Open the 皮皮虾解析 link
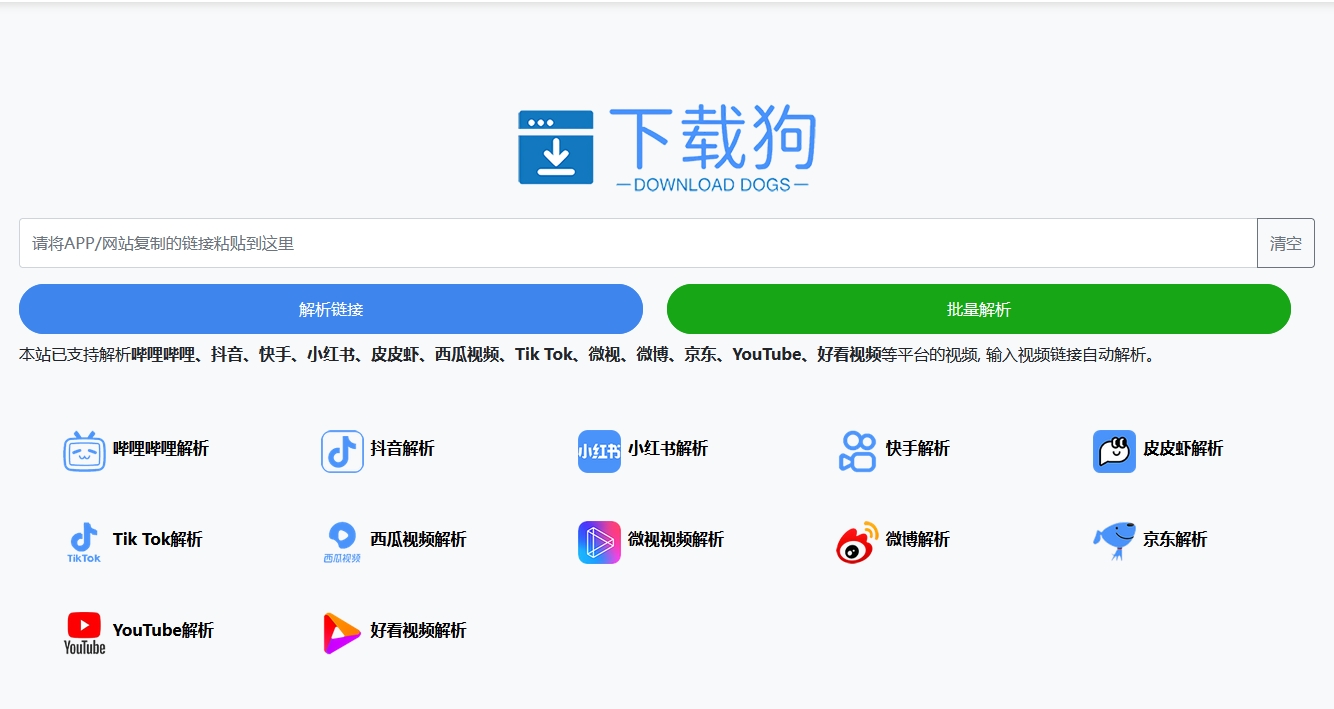The image size is (1334, 709). 1183,449
